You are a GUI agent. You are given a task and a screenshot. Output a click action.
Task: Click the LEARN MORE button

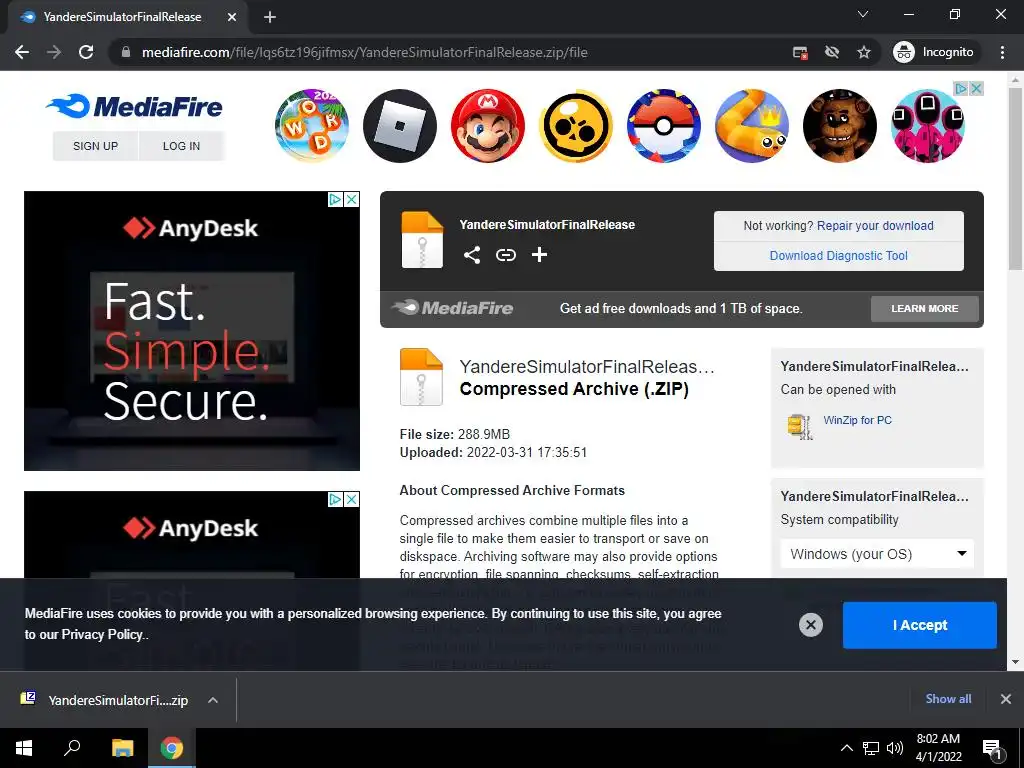(x=925, y=308)
